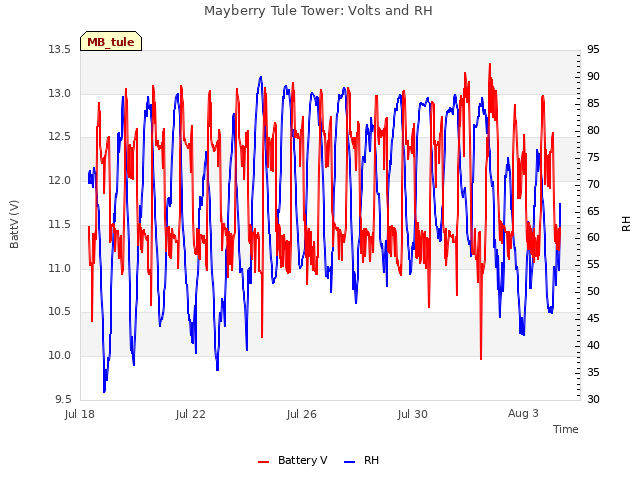Click the 'BattV (V)' left axis title
Viewport: 640px width, 480px height.
point(14,224)
